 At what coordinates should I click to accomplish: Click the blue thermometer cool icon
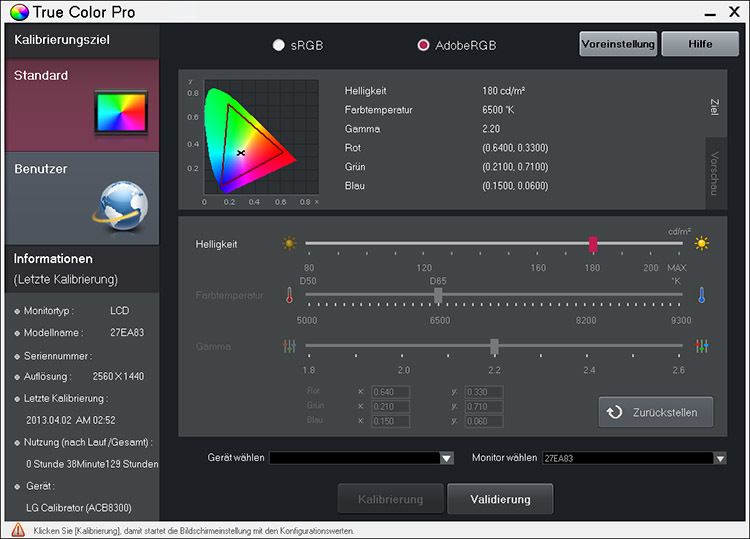coord(701,295)
